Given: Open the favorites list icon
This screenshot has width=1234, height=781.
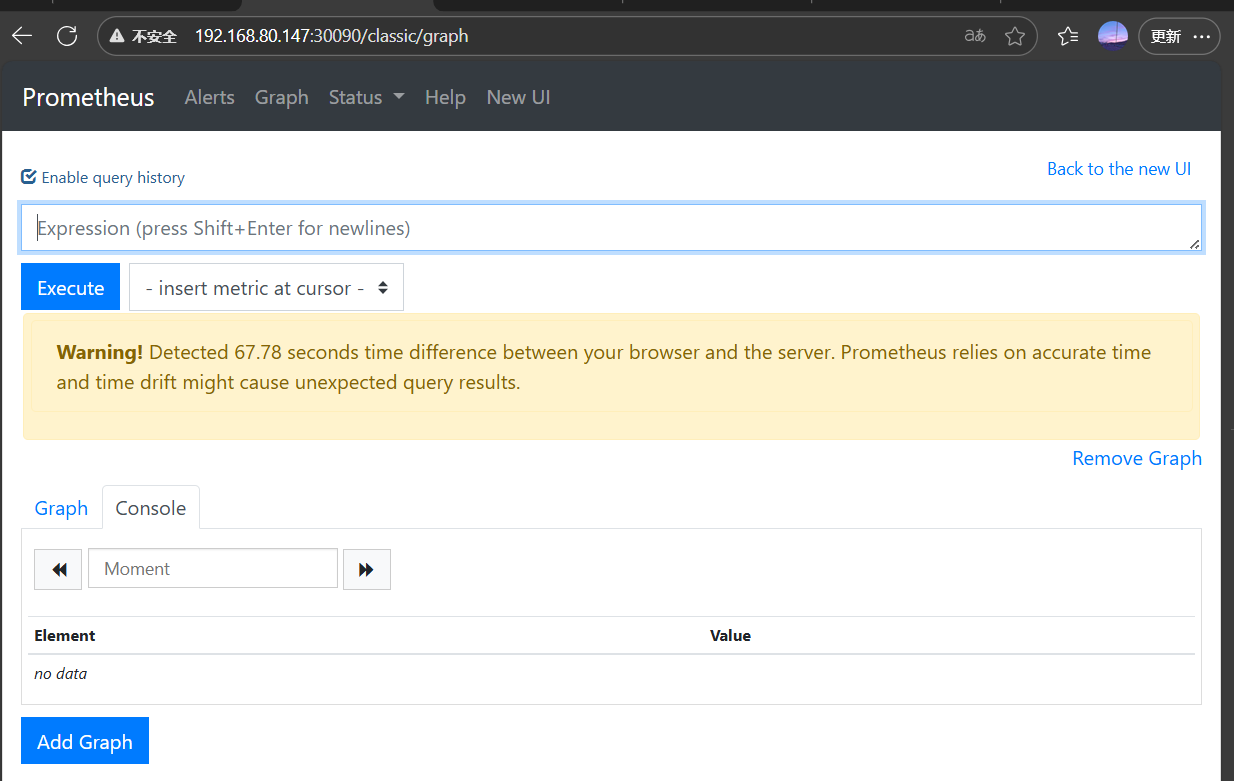Looking at the screenshot, I should [1068, 36].
